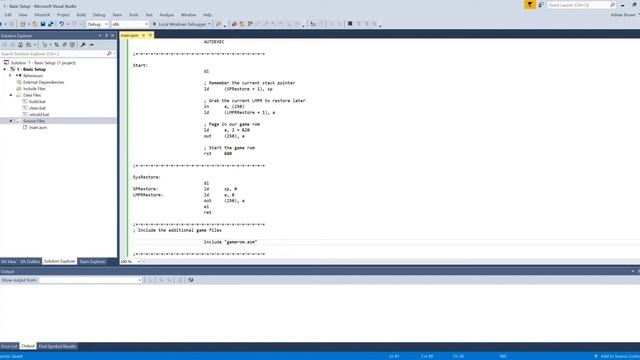
Task: Click the Solution Explorer search magnifier icon
Action: point(109,53)
